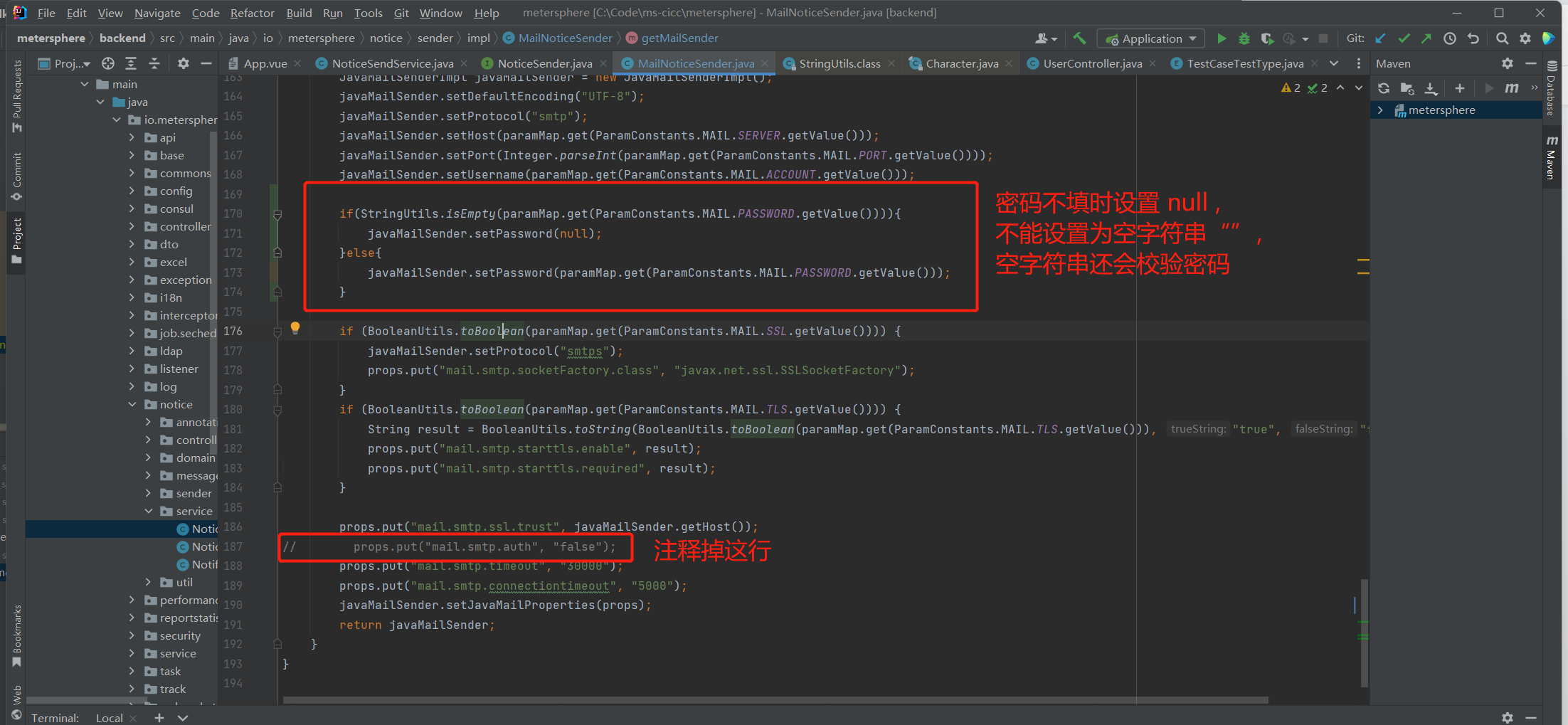Run the Application configuration
Screen dimensions: 1568x725
pyautogui.click(x=1222, y=38)
